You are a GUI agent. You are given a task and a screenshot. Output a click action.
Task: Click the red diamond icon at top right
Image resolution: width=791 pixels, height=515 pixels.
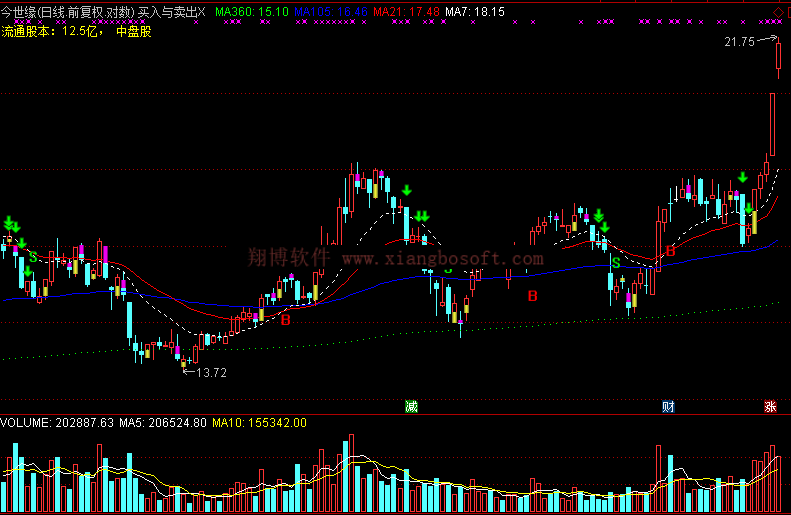pyautogui.click(x=778, y=13)
